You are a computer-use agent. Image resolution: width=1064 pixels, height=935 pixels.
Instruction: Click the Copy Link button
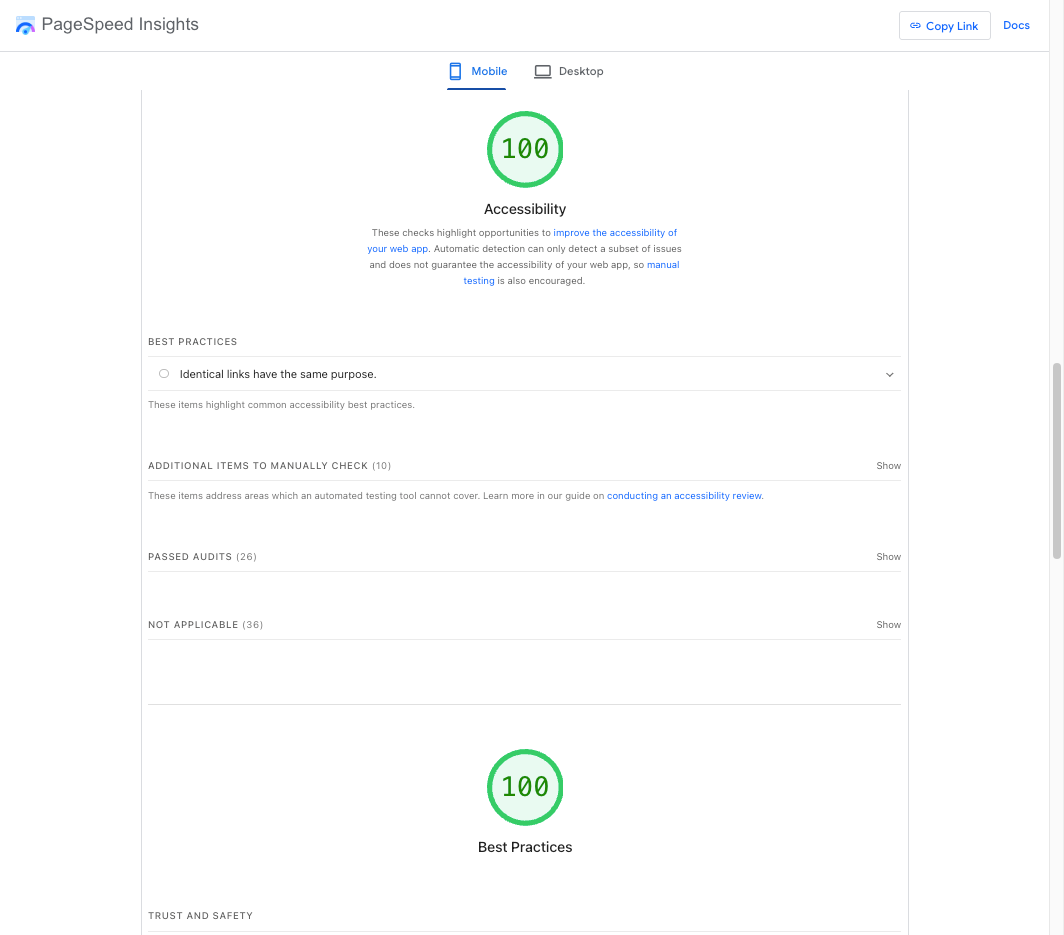pyautogui.click(x=944, y=26)
